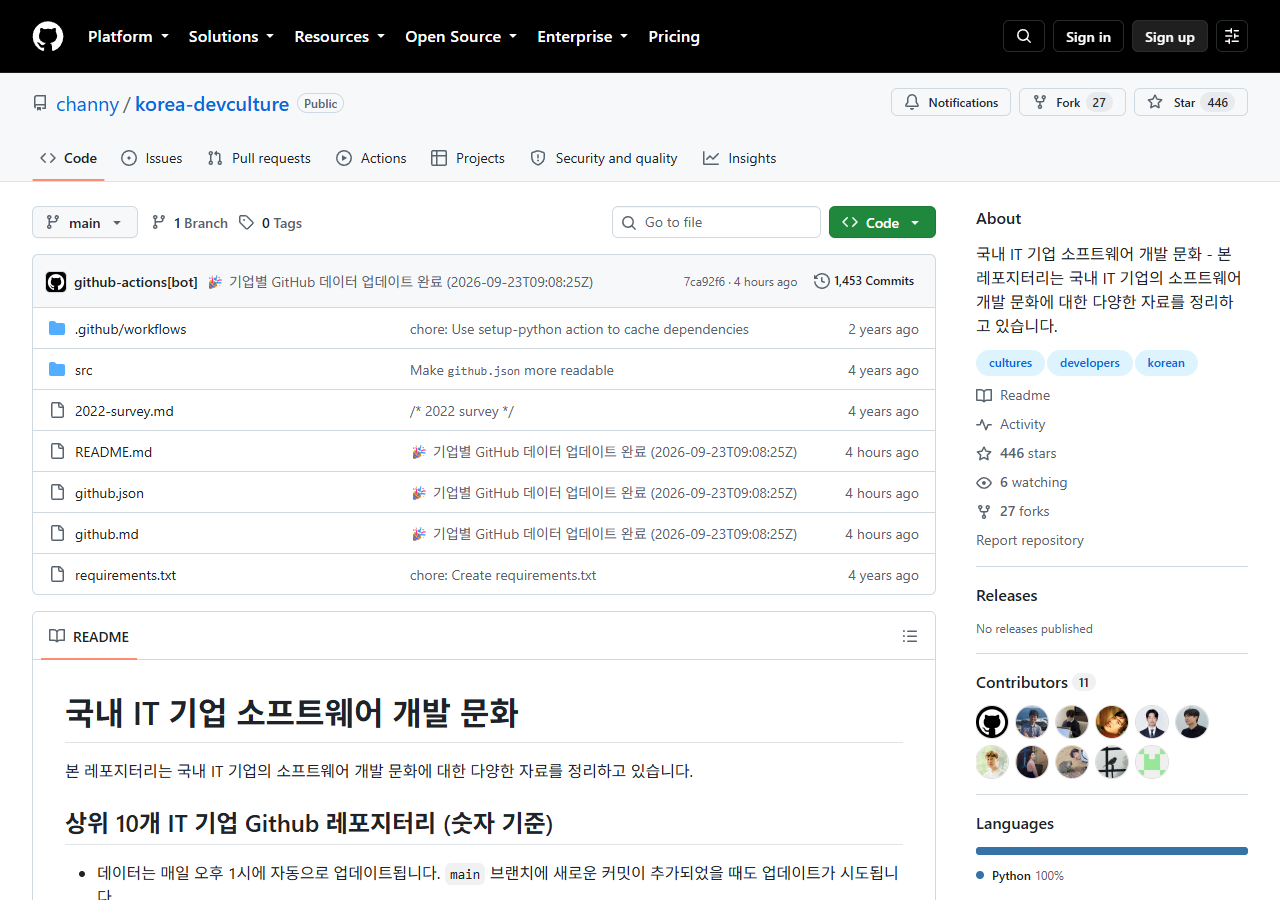
Task: Open the Projects tab
Action: coord(468,158)
